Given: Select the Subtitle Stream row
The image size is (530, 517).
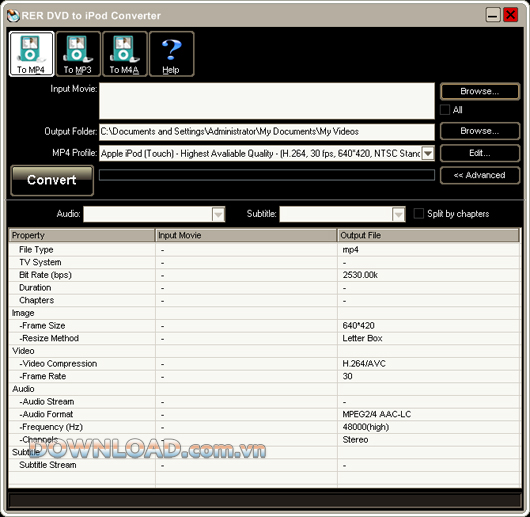Looking at the screenshot, I should 264,465.
